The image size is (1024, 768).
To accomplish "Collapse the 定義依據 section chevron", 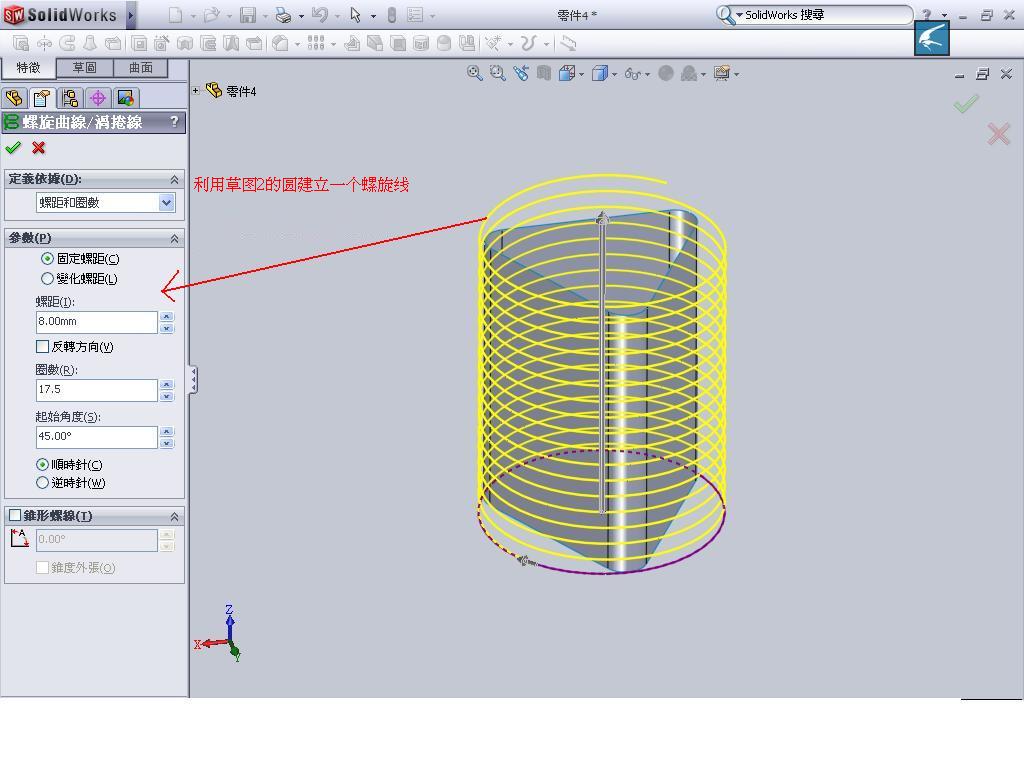I will point(174,179).
